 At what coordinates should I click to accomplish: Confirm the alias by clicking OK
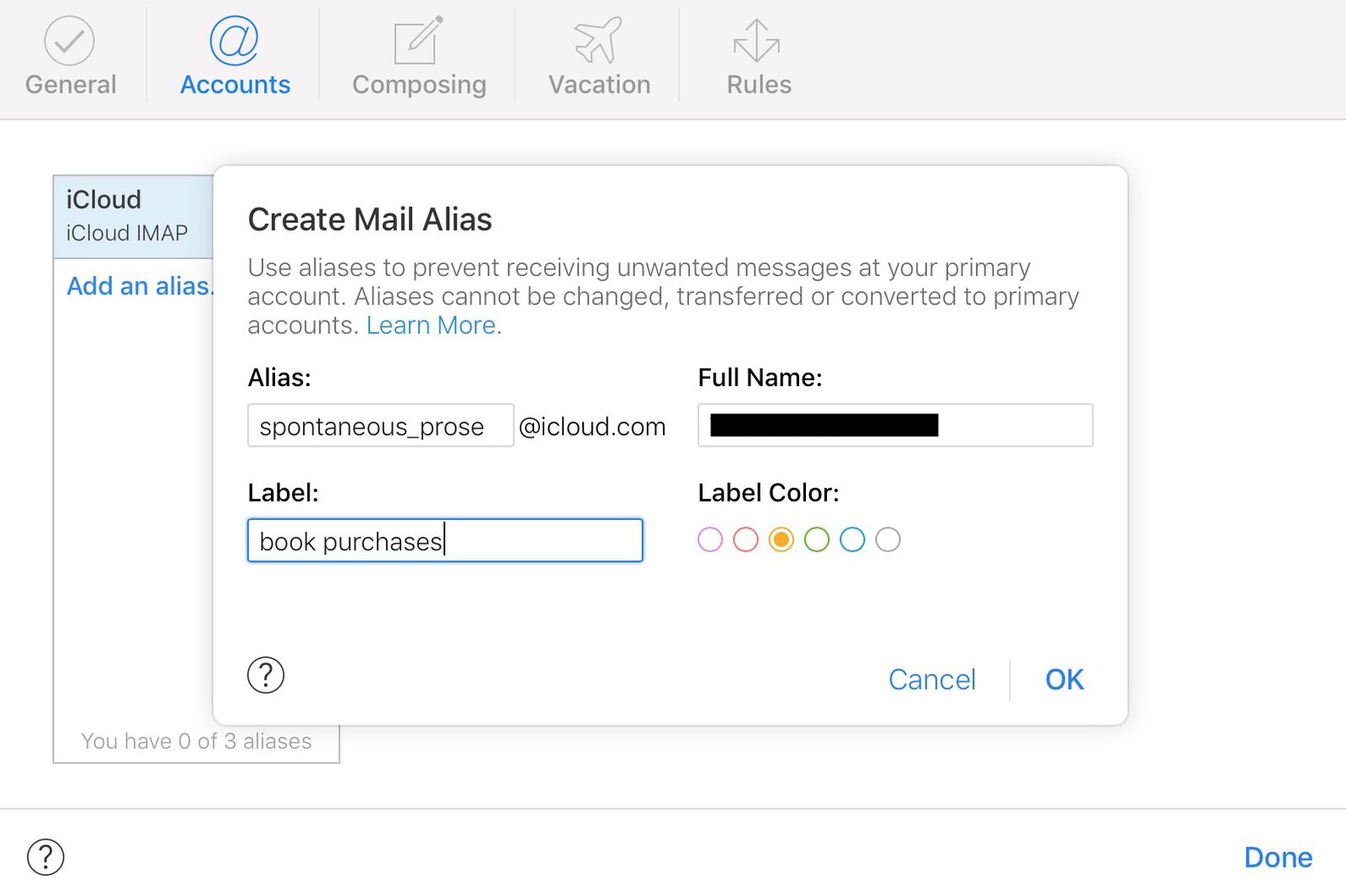point(1063,679)
